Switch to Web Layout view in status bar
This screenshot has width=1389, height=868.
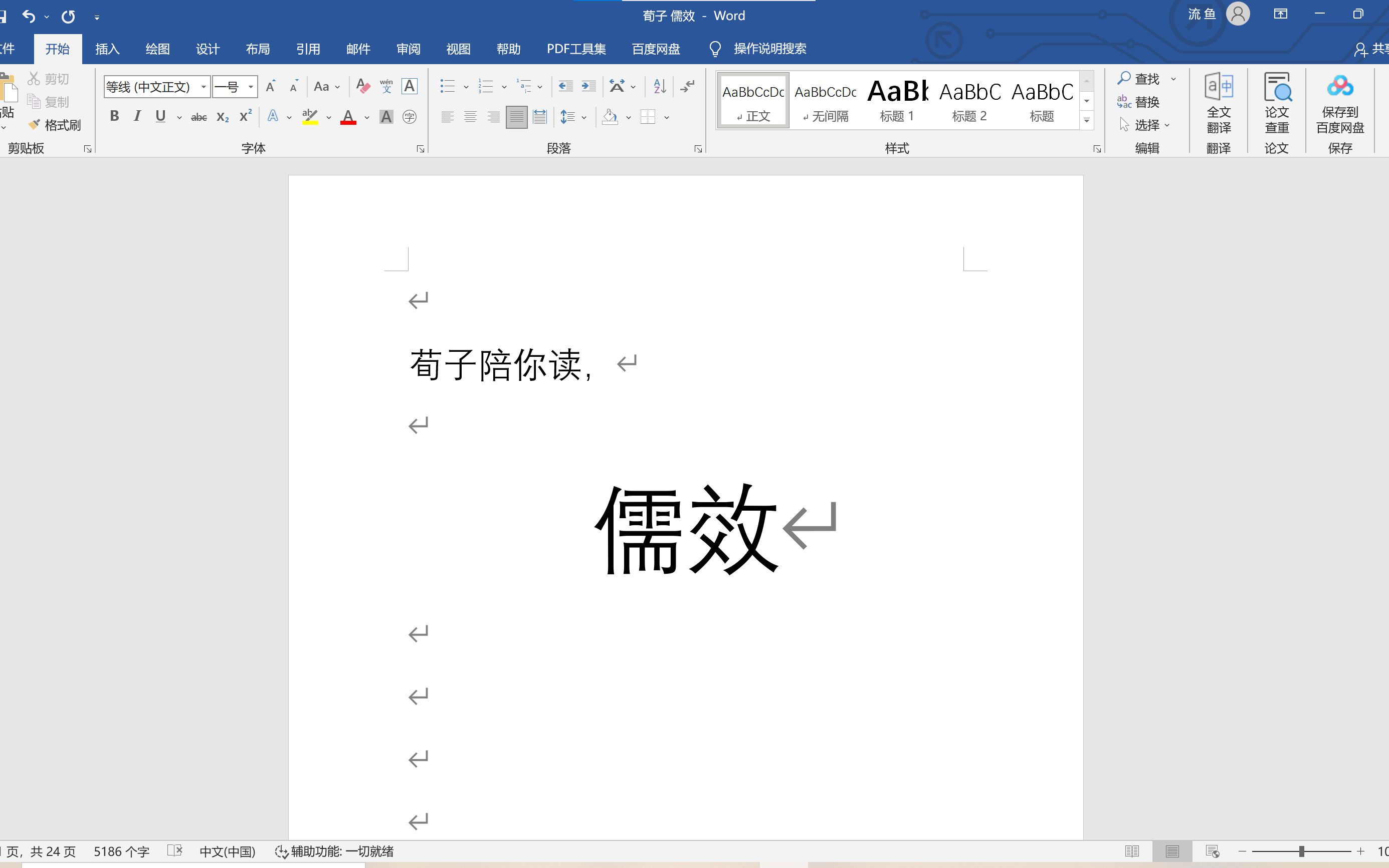point(1212,851)
